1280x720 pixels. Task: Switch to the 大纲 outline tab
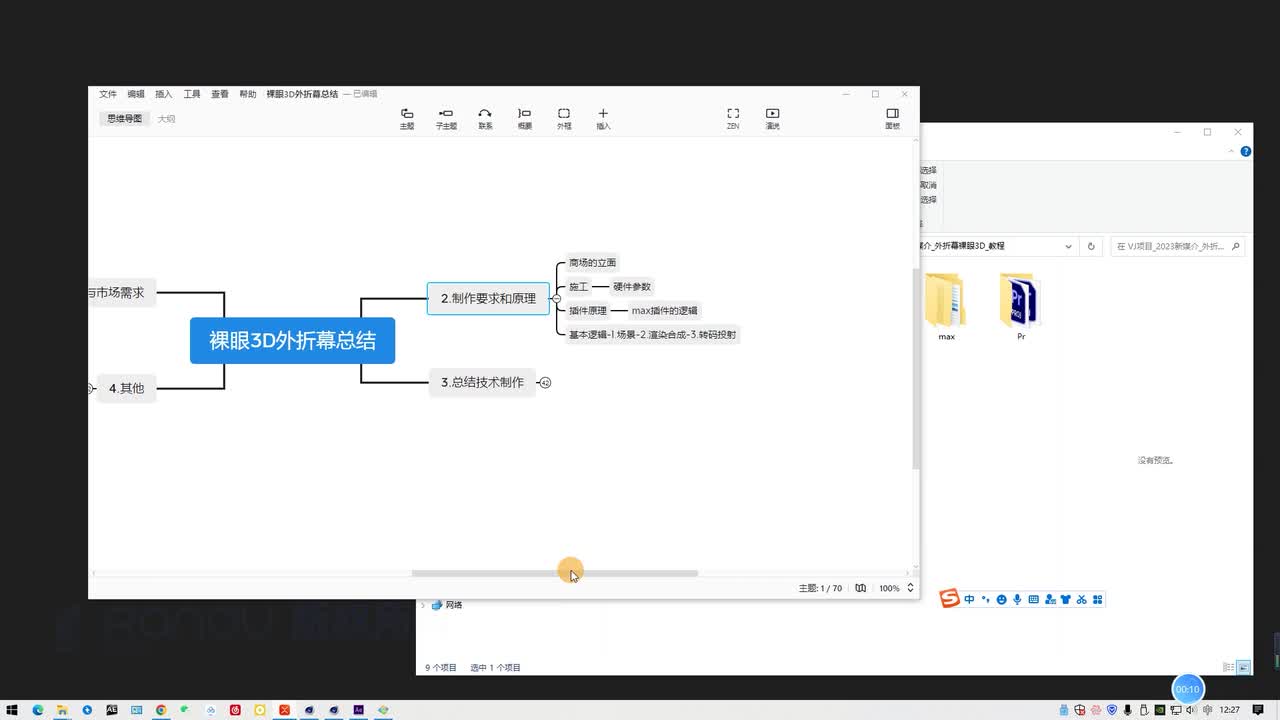166,119
